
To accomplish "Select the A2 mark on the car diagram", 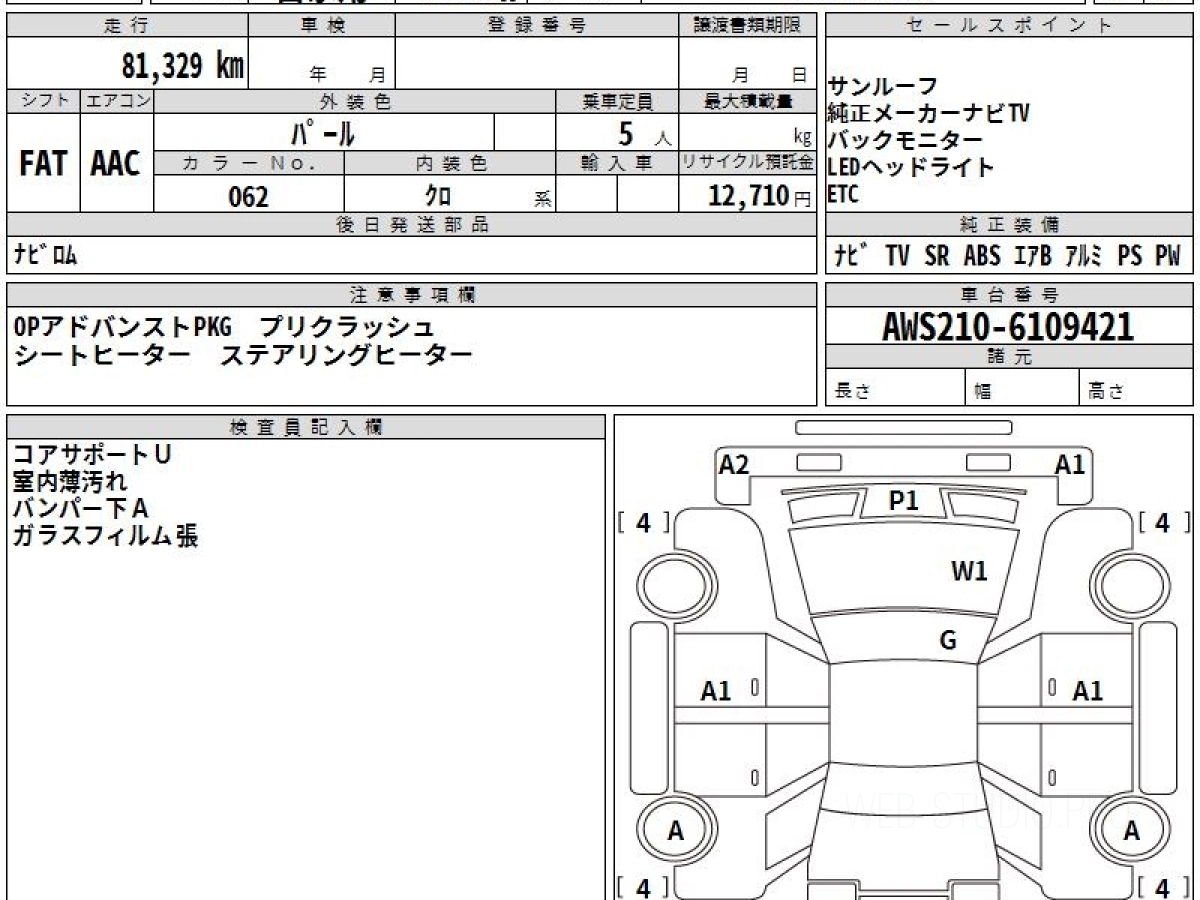I will pos(734,464).
